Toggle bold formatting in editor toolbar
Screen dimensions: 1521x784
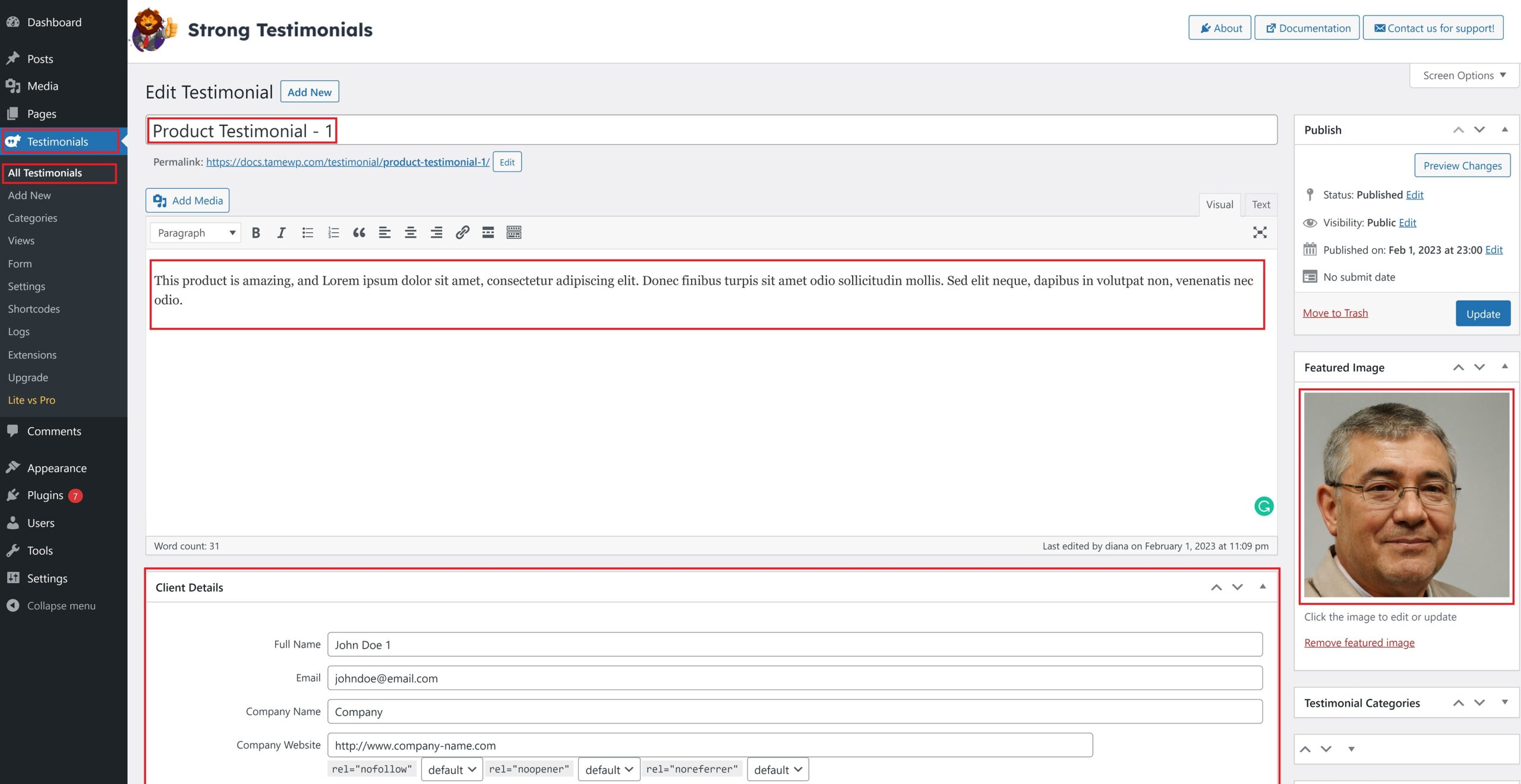click(256, 233)
